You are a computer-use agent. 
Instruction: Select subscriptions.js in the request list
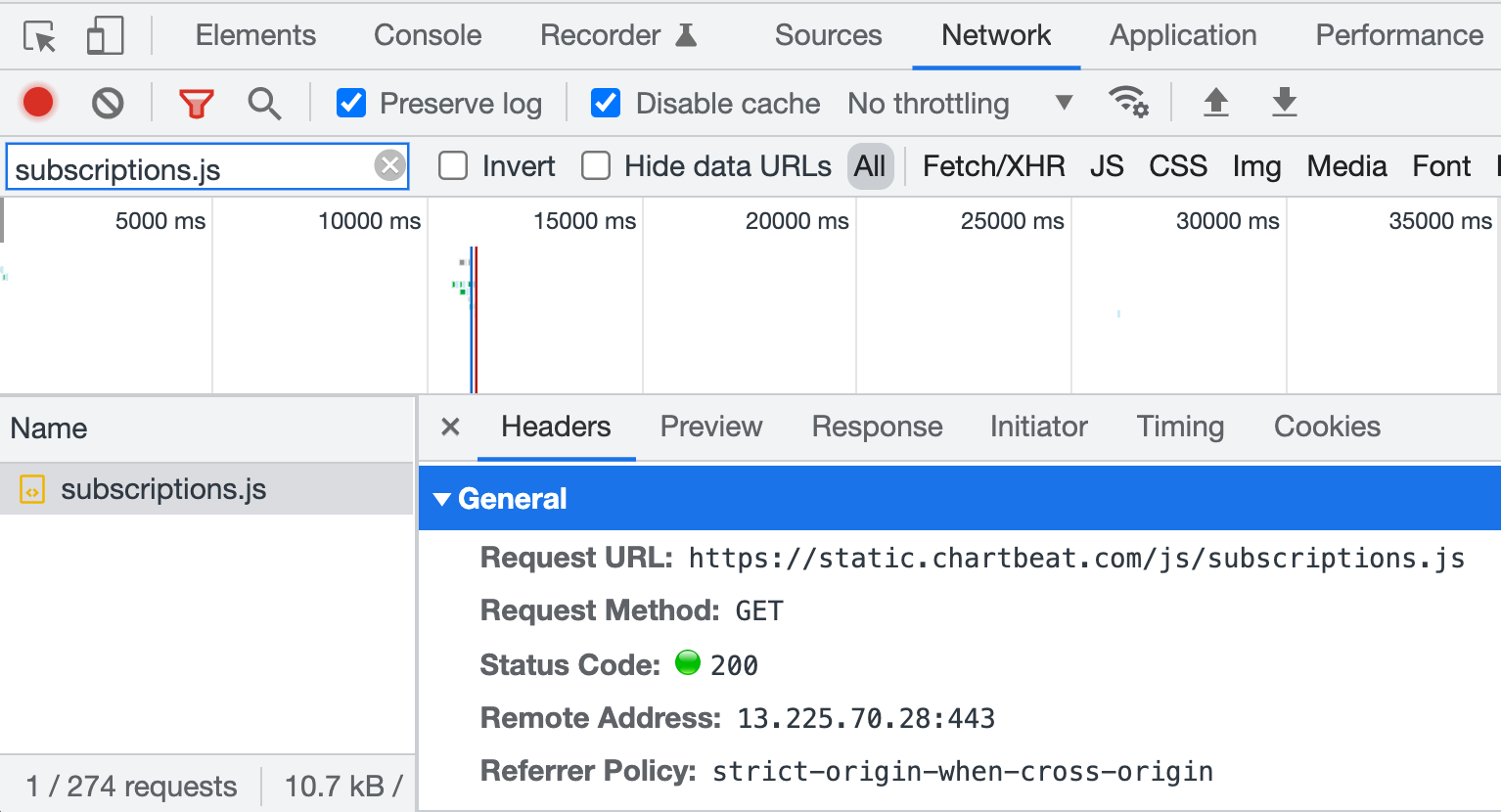click(163, 489)
